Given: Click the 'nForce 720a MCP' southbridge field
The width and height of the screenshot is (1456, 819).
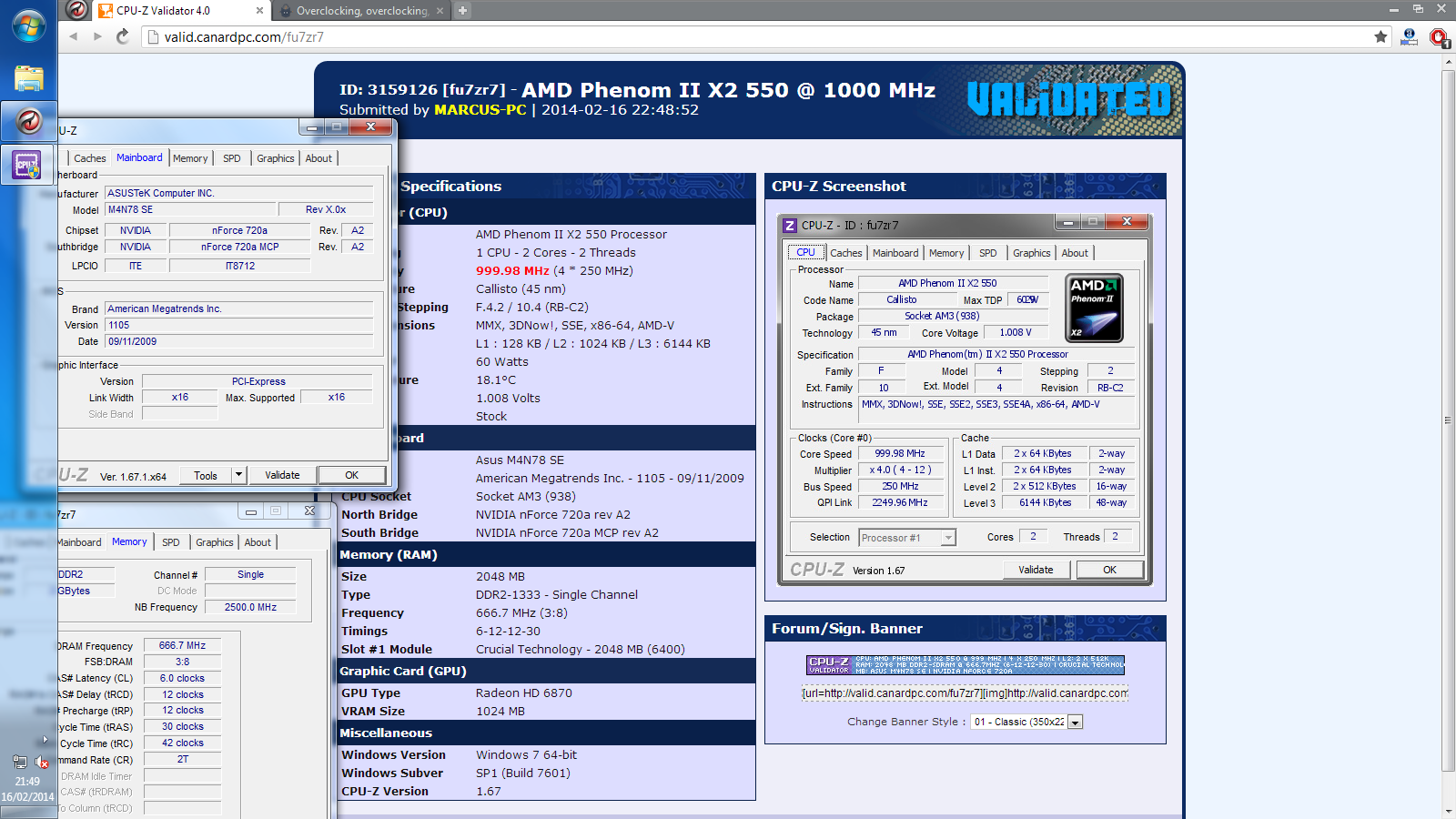Looking at the screenshot, I should coord(240,247).
